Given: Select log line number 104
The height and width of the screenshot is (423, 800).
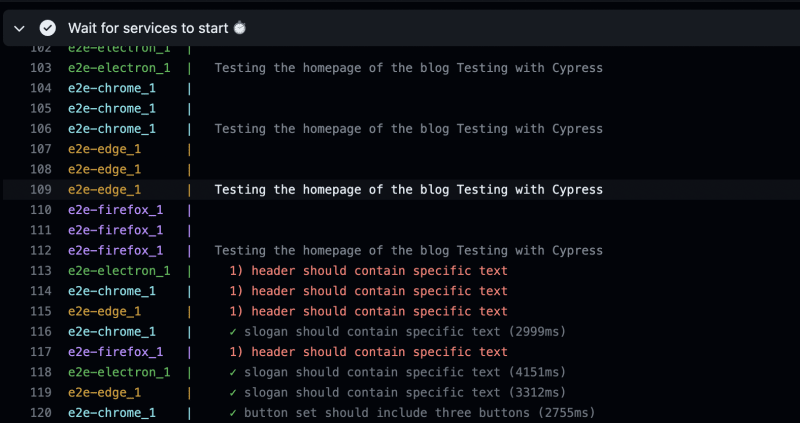Looking at the screenshot, I should click(41, 88).
